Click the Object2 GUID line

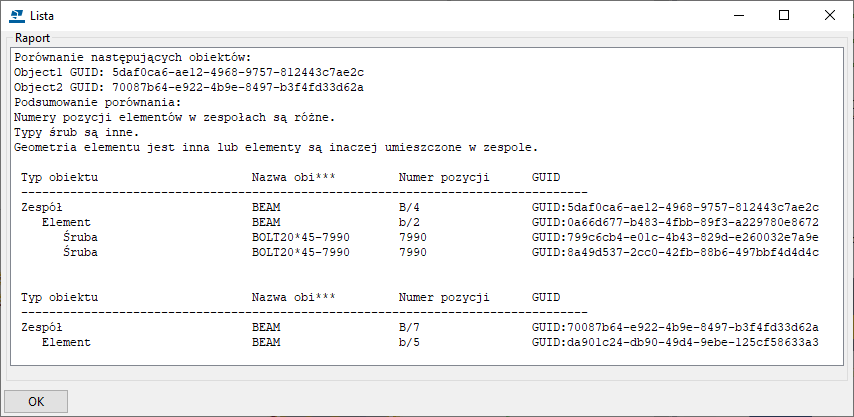[x=189, y=87]
